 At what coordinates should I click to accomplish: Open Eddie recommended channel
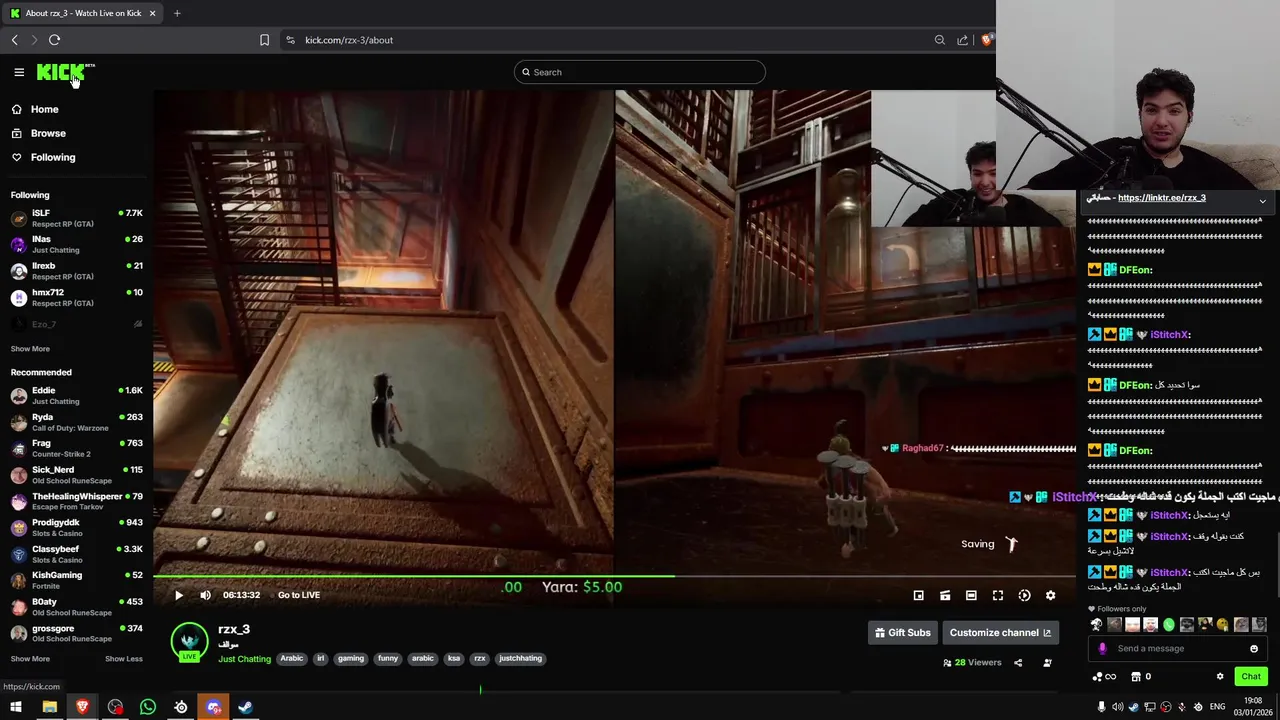pyautogui.click(x=76, y=395)
